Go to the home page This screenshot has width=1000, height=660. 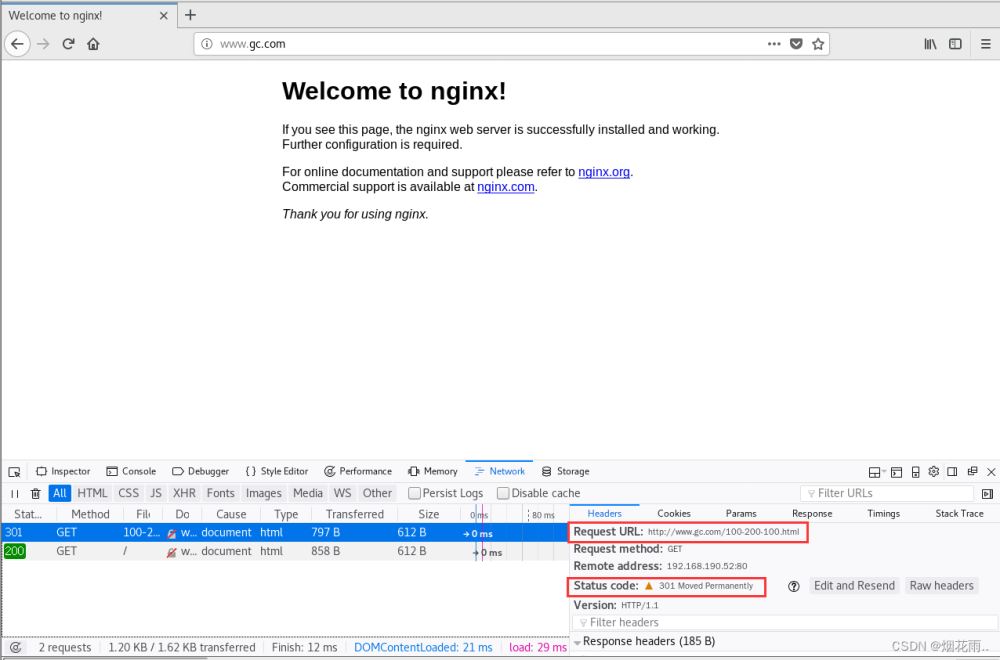[x=93, y=44]
